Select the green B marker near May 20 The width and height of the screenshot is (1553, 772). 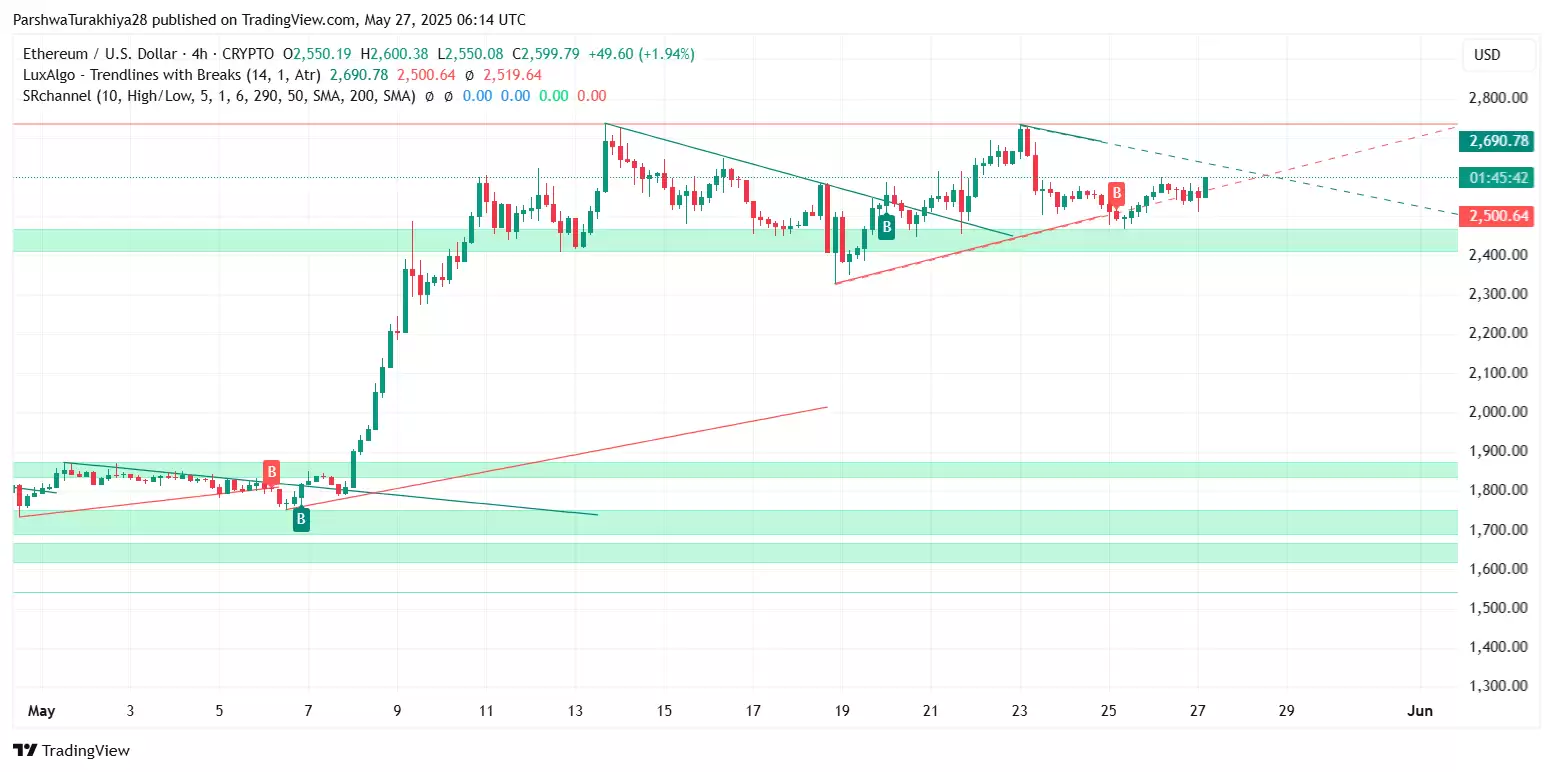click(886, 227)
